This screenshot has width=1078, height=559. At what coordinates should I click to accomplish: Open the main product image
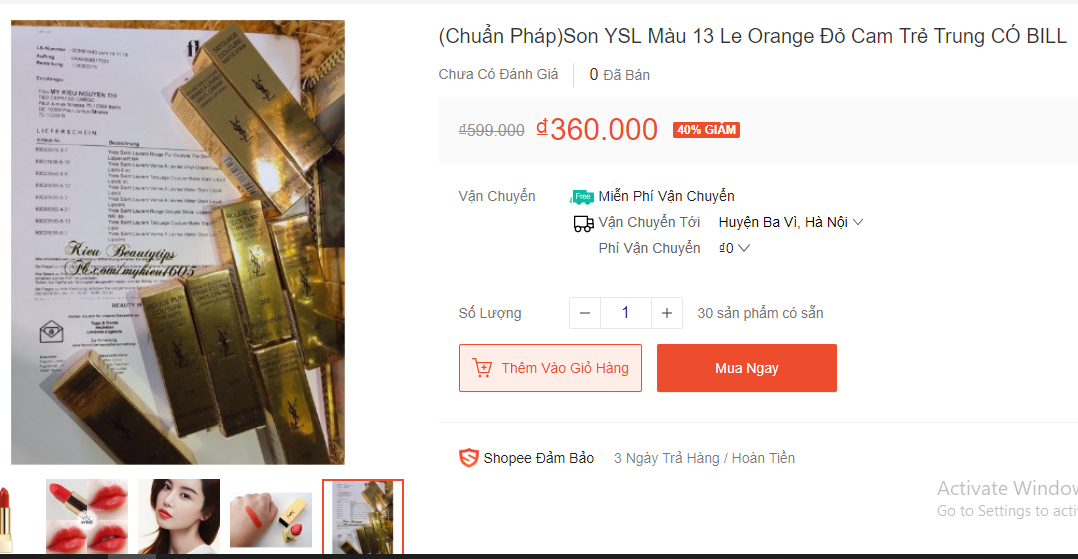click(178, 242)
